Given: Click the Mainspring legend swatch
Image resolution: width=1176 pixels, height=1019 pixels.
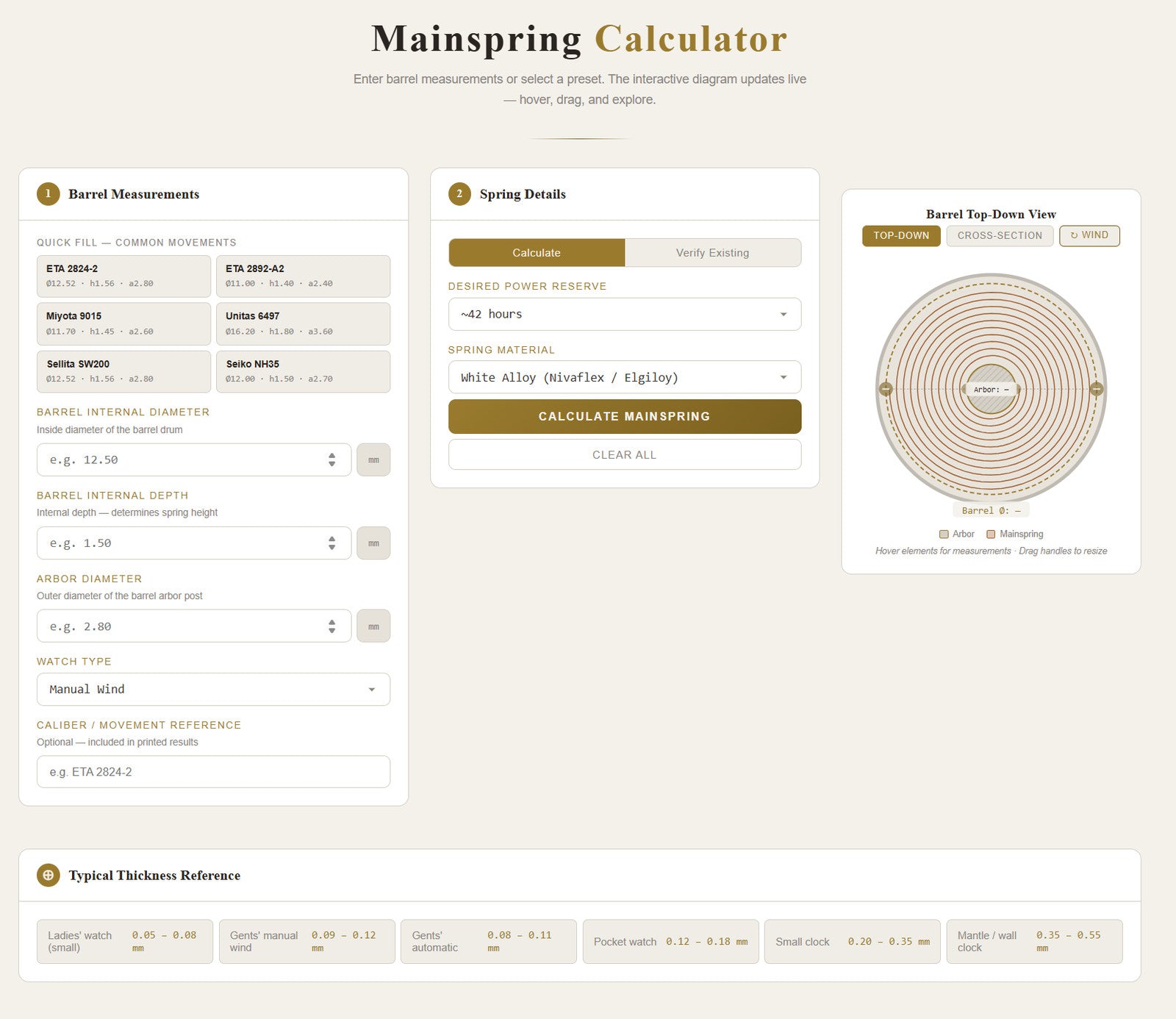Looking at the screenshot, I should (991, 534).
